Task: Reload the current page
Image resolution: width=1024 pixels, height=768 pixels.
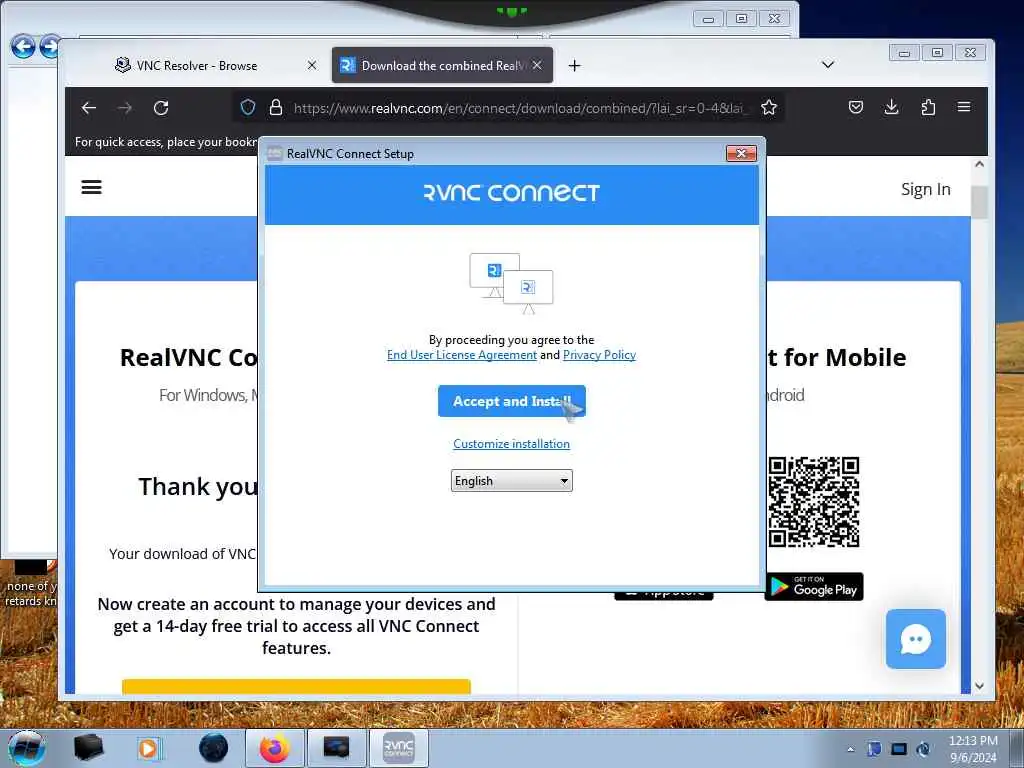Action: 161,108
